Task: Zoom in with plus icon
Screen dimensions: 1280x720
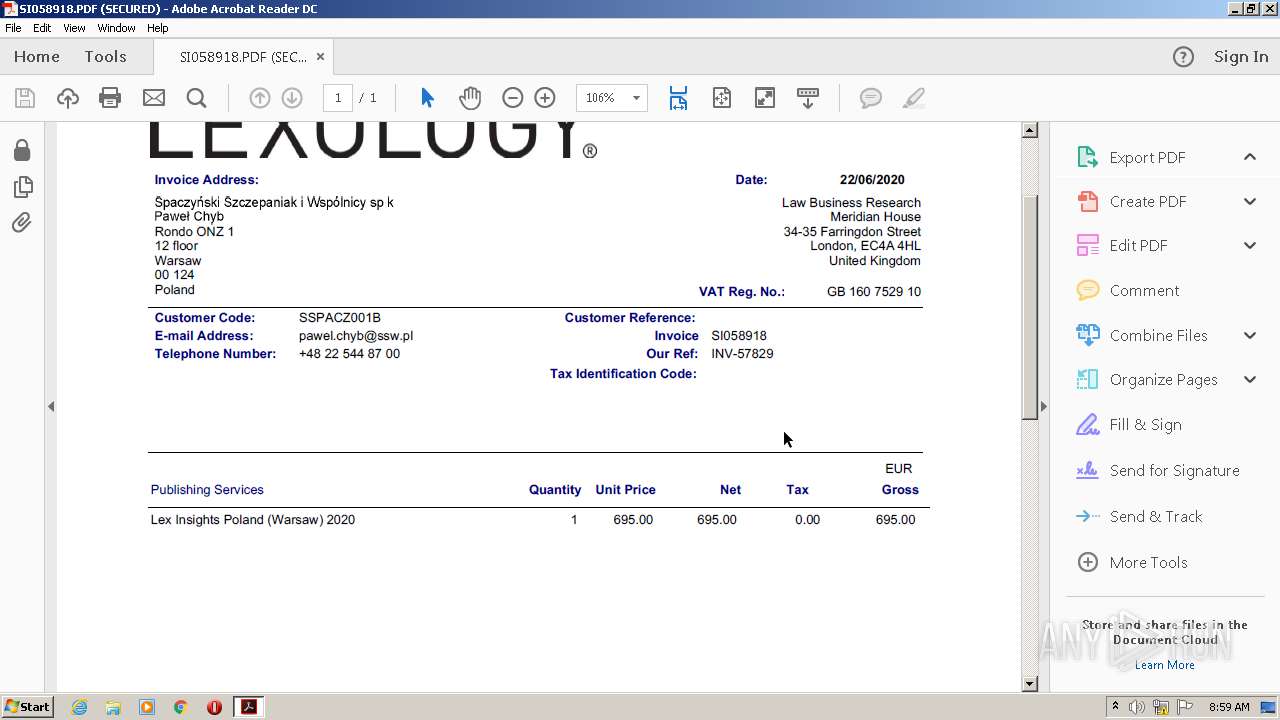Action: 545,98
